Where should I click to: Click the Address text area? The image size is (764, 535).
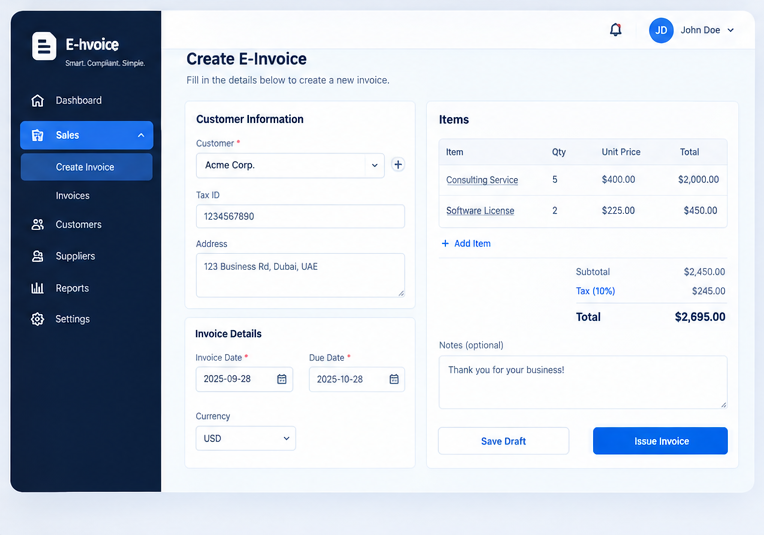(300, 275)
